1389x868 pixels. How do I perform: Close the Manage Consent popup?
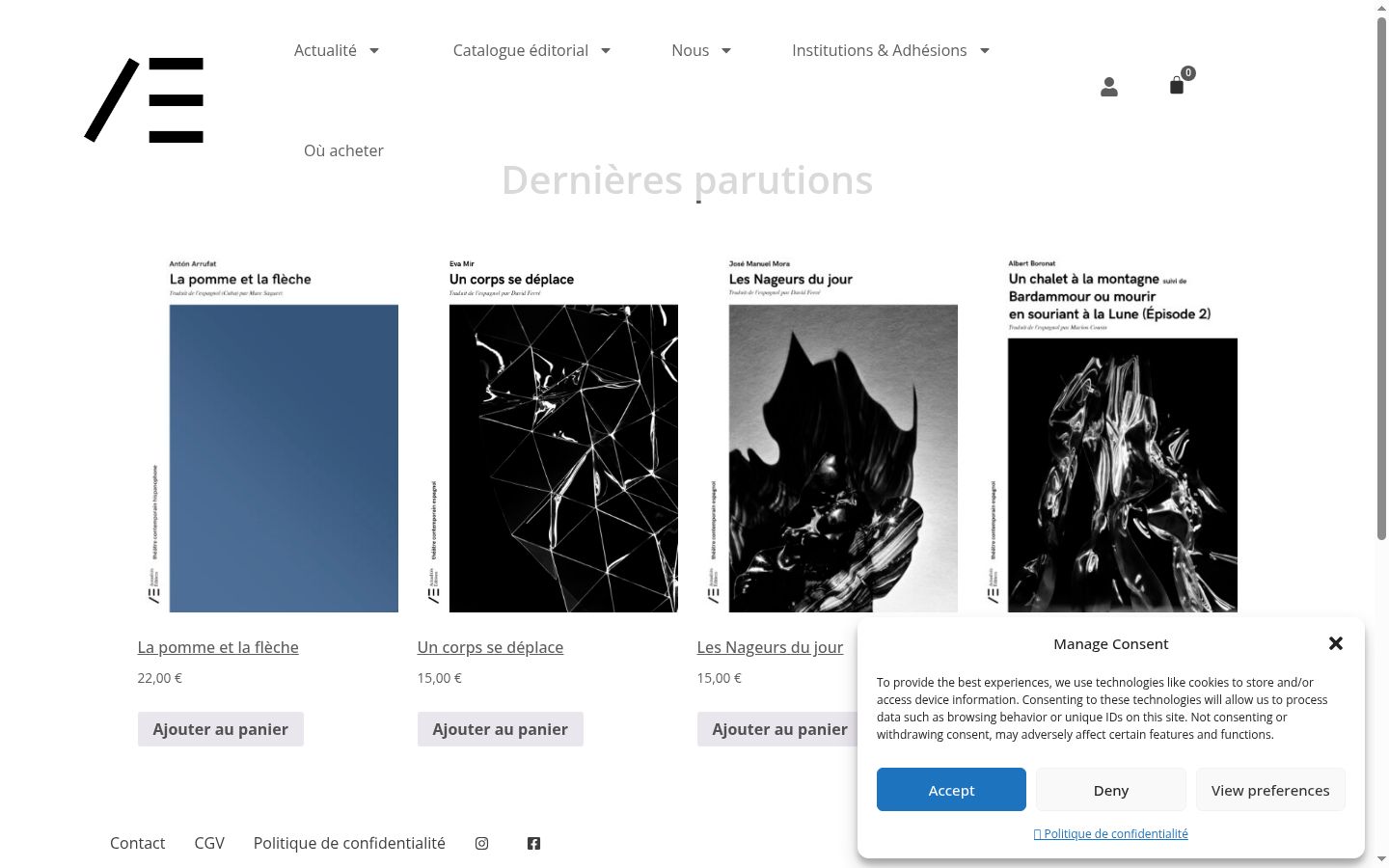(1336, 643)
